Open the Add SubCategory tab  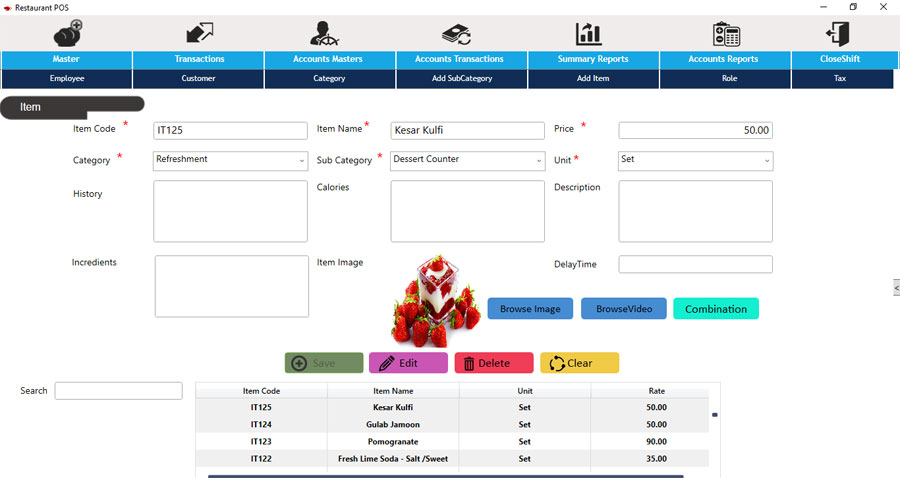click(461, 78)
